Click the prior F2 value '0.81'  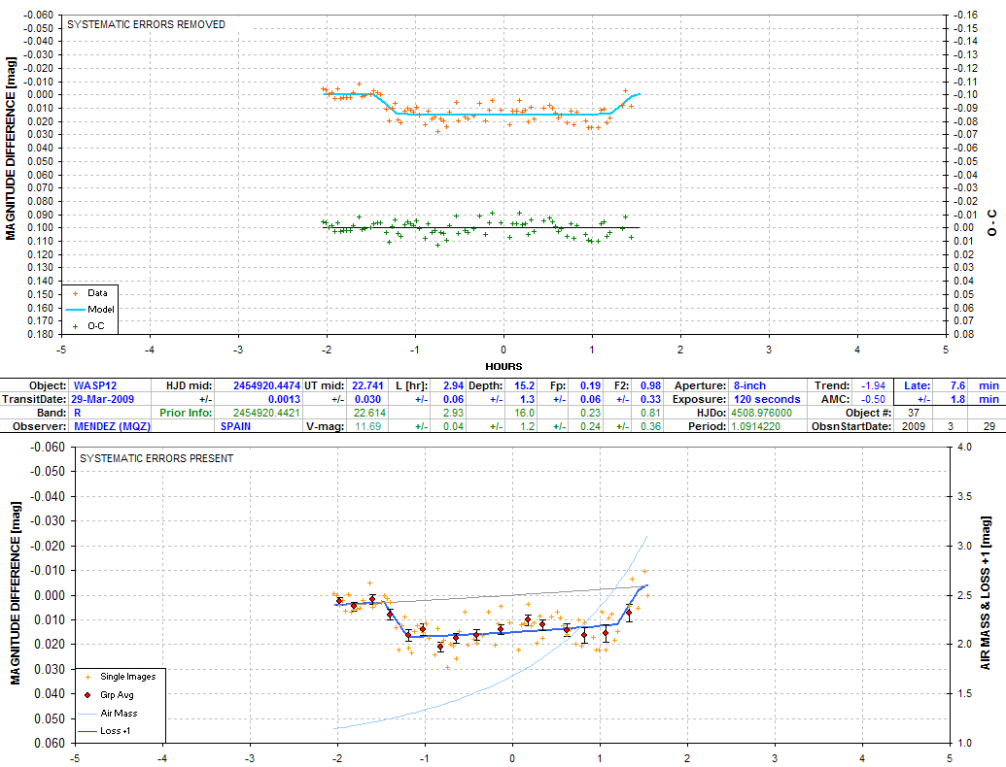[x=651, y=413]
